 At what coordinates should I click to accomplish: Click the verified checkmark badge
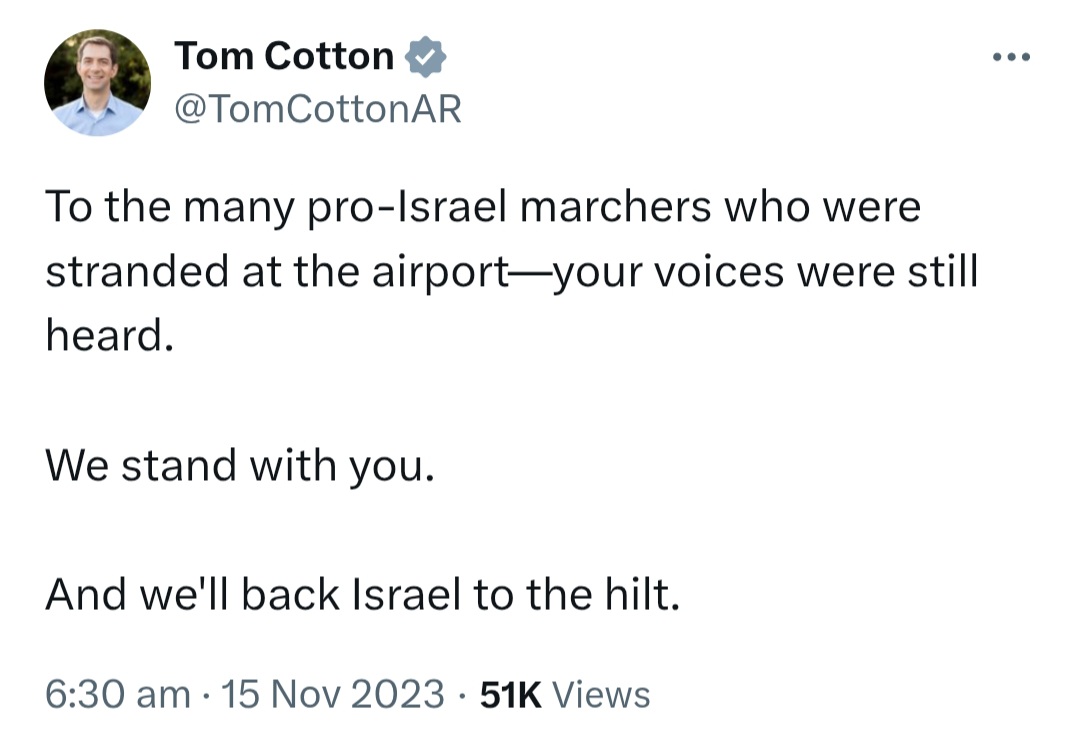425,56
